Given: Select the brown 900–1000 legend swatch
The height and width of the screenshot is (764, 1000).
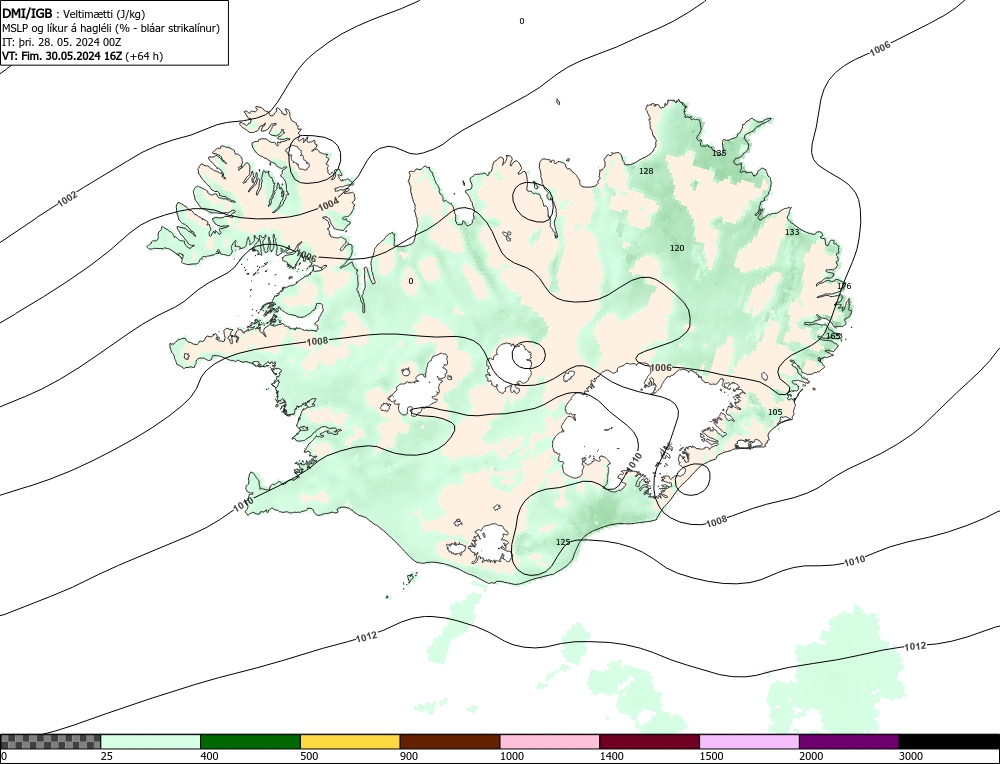Looking at the screenshot, I should 450,741.
